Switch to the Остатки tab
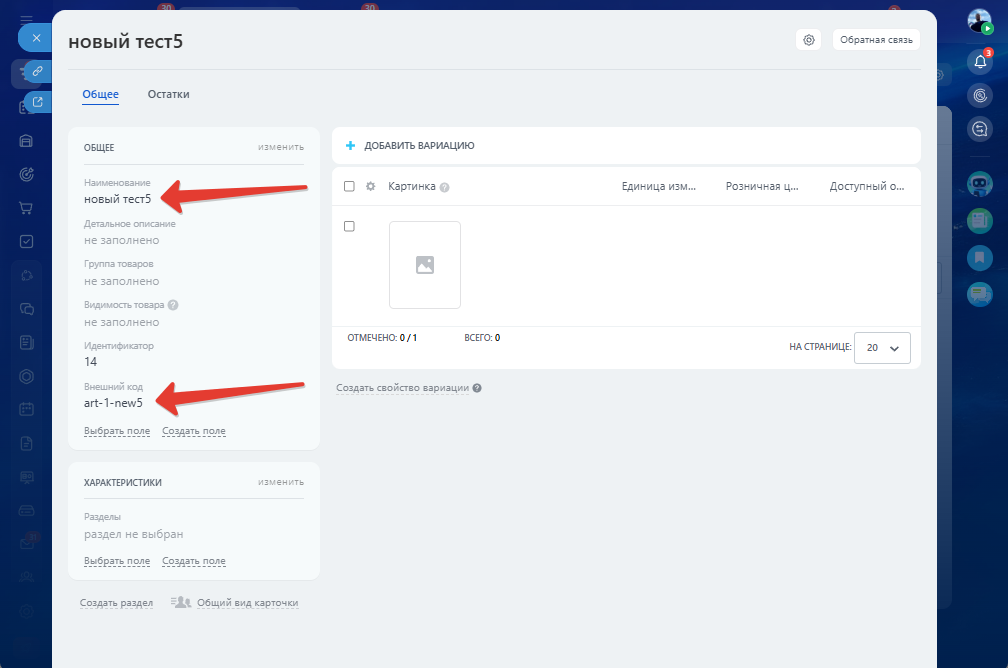 click(168, 94)
